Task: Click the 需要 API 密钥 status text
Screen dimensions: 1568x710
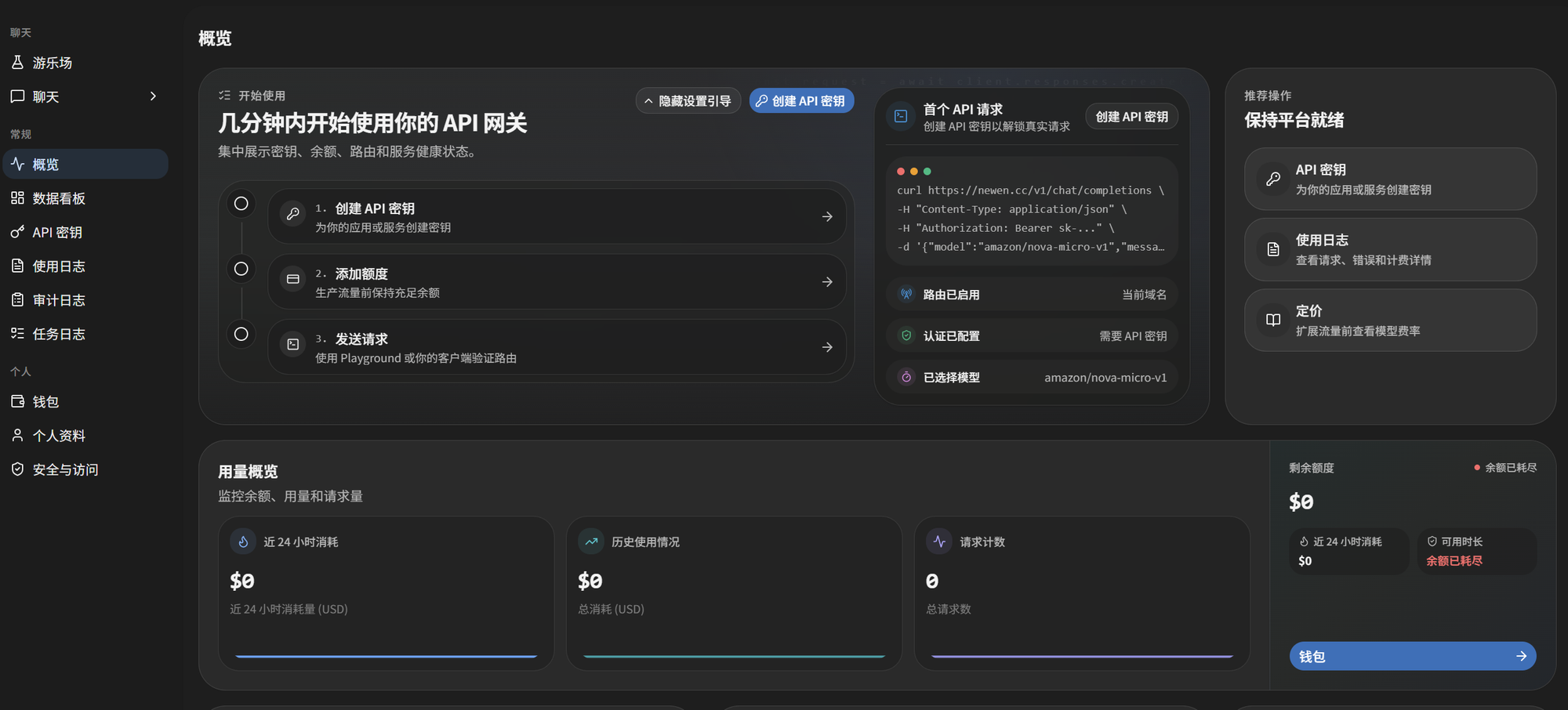Action: point(1133,336)
